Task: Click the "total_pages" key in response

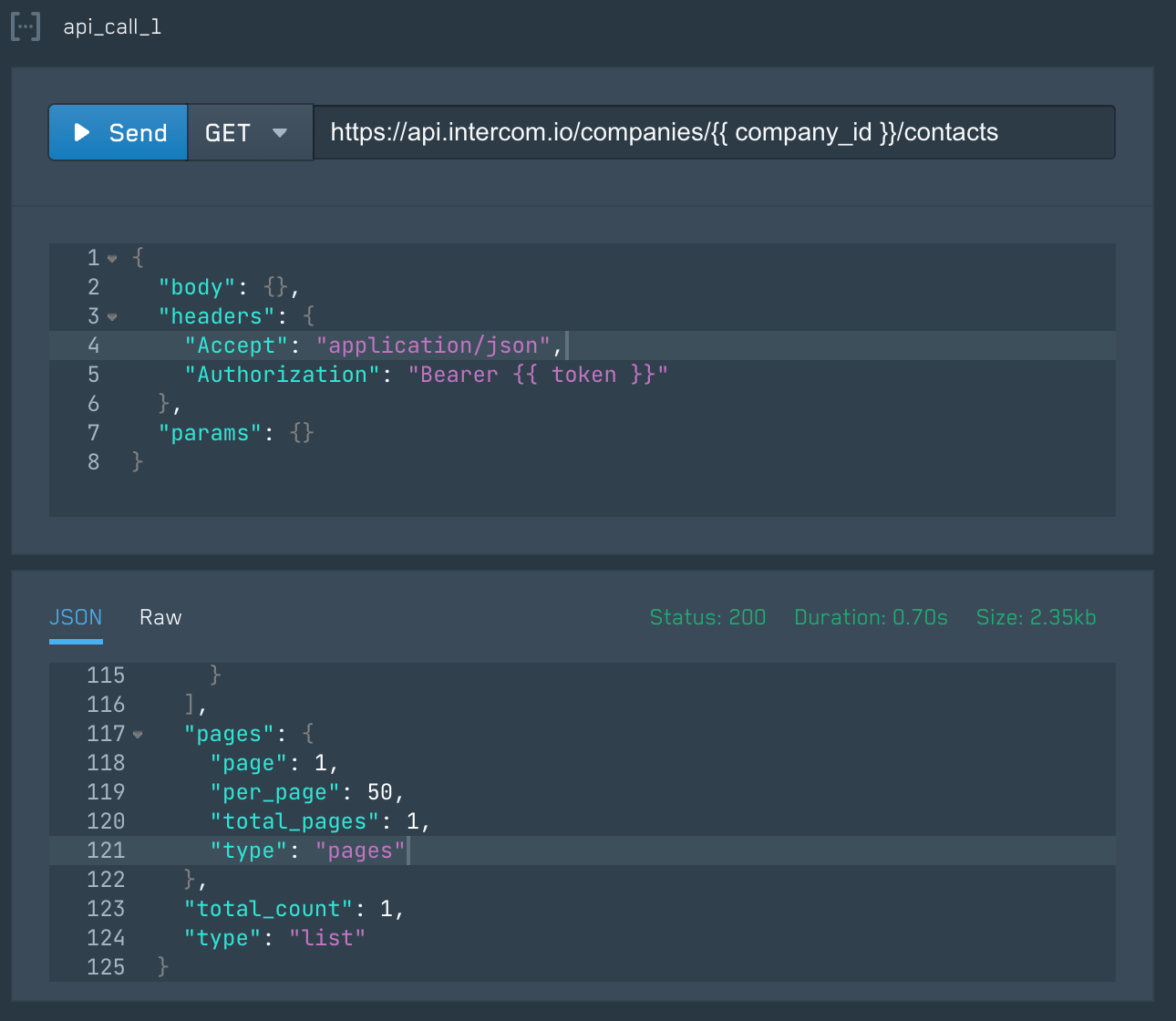Action: pyautogui.click(x=295, y=821)
